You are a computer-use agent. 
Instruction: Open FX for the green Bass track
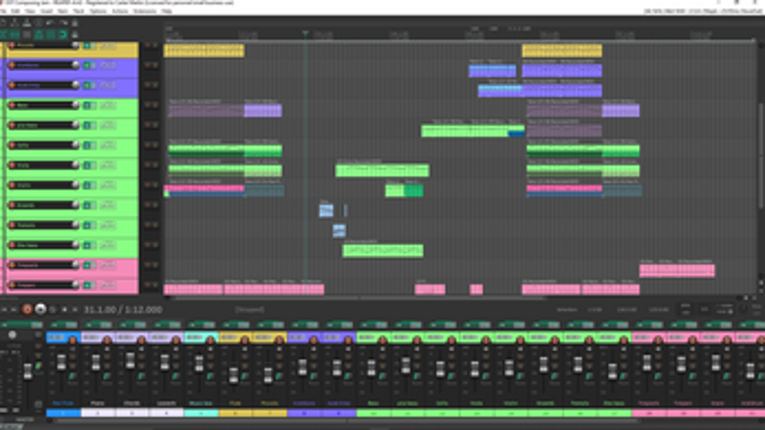[87, 105]
